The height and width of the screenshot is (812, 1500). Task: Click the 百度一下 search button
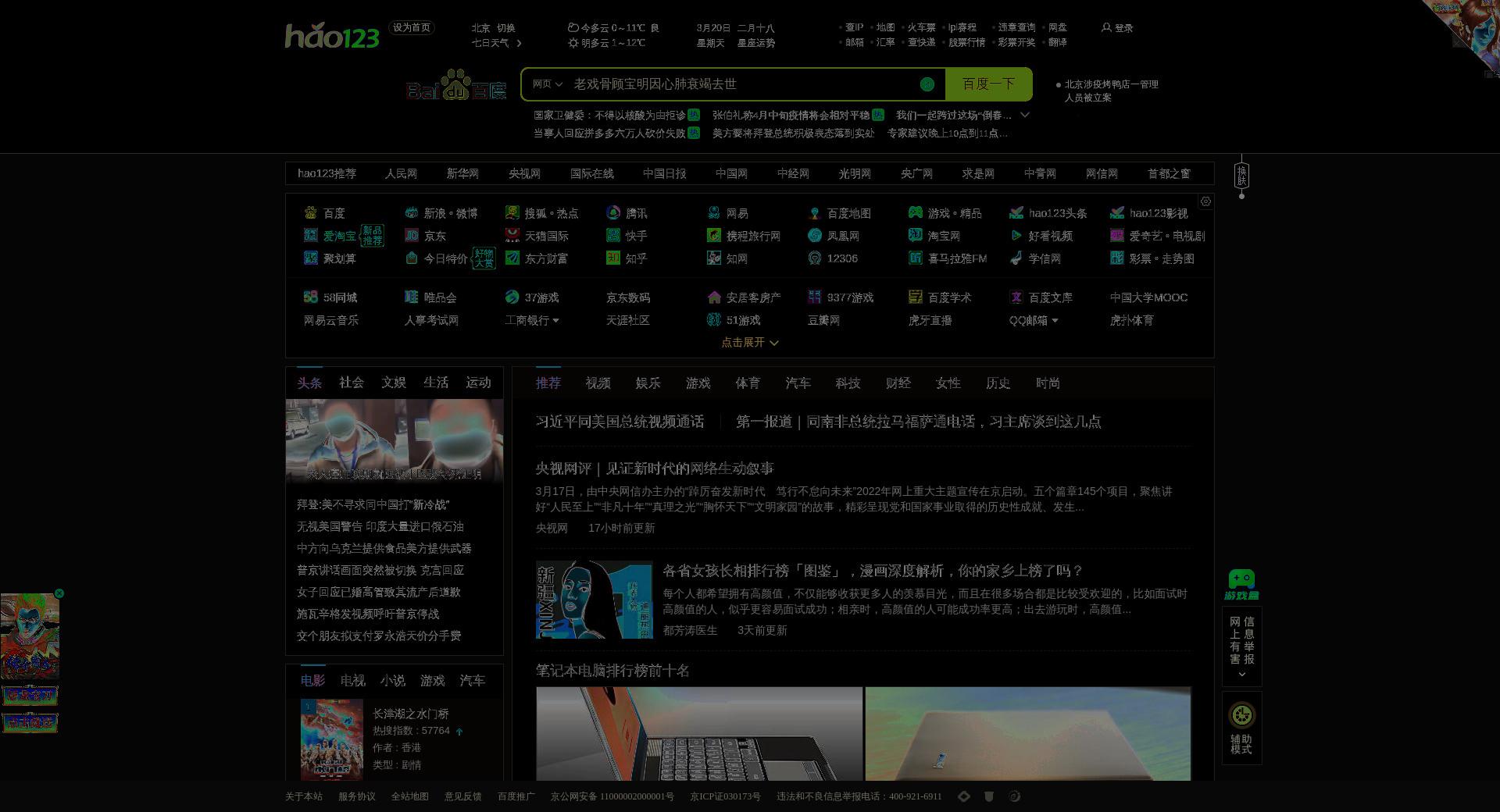988,84
